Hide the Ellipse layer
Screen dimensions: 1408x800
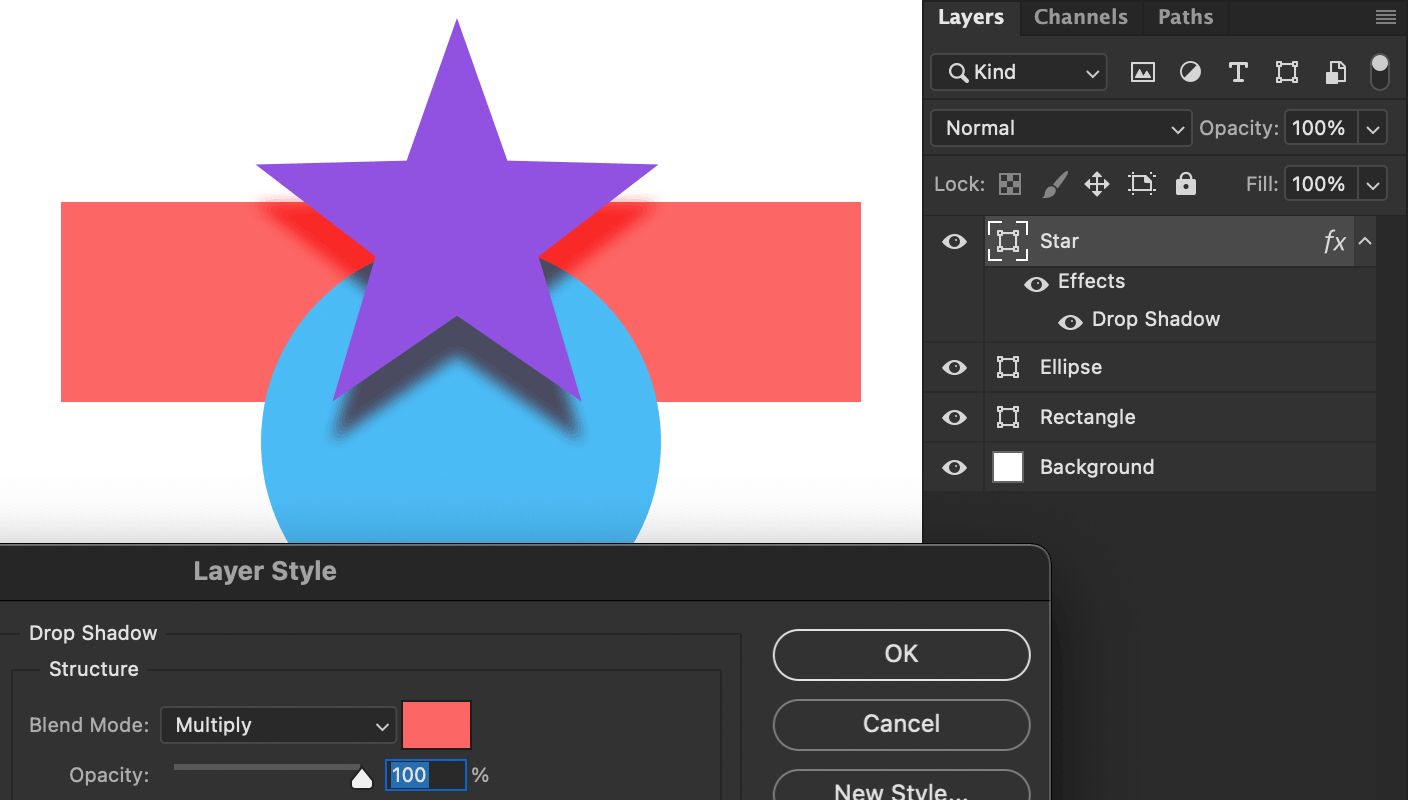(954, 367)
